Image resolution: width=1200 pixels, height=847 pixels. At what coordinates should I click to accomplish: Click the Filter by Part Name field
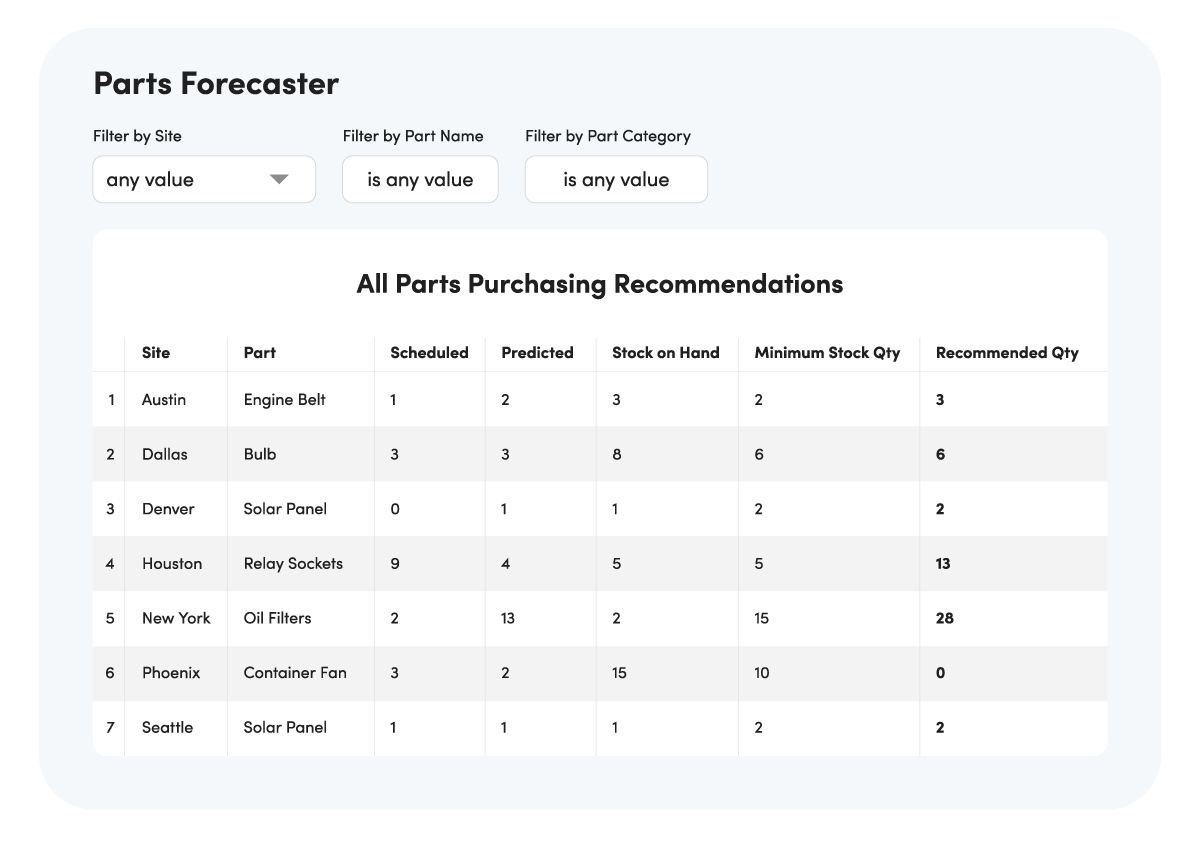tap(420, 180)
